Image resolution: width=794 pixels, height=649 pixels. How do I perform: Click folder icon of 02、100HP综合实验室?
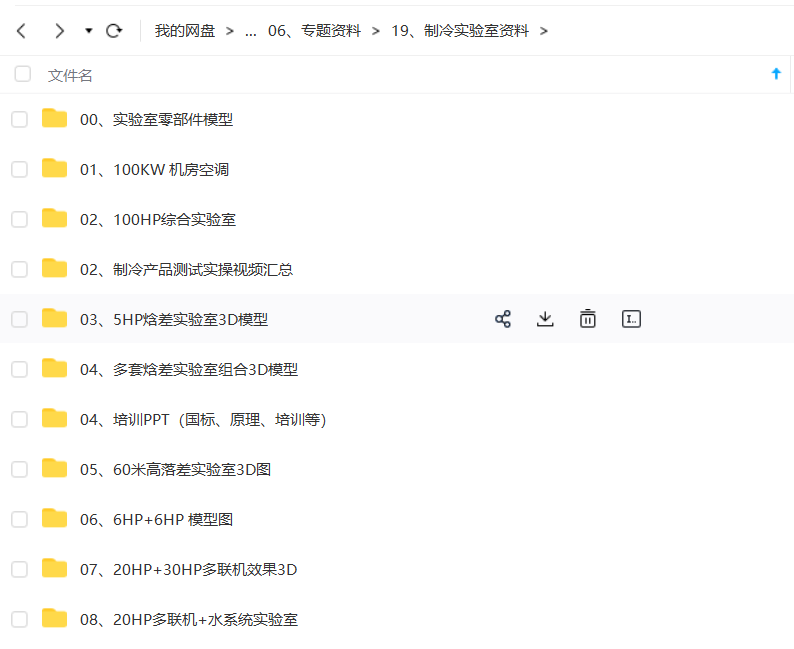point(54,218)
